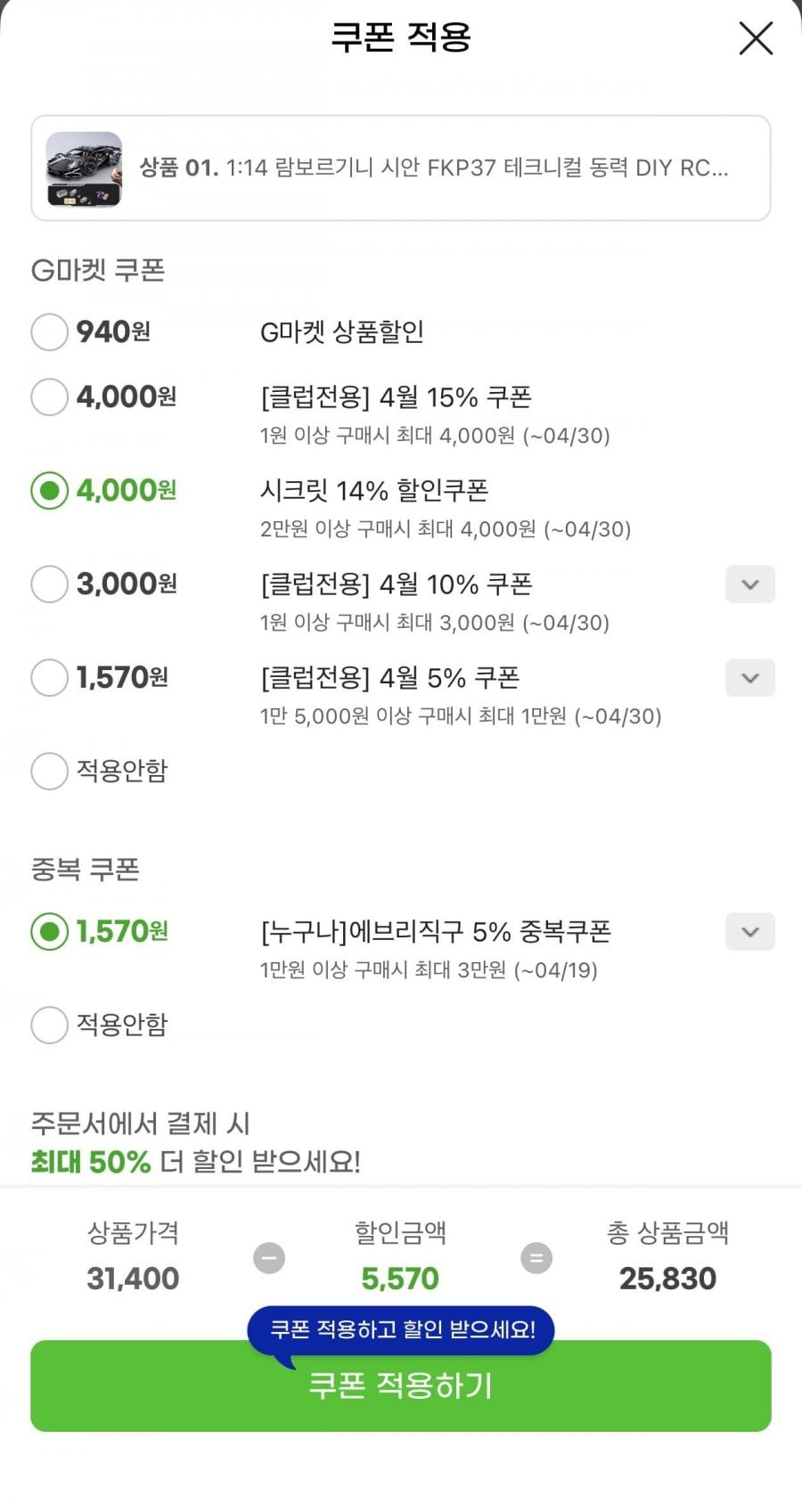Click the equals circle icon before 총 상품금액
The height and width of the screenshot is (1512, 802).
pyautogui.click(x=536, y=1258)
